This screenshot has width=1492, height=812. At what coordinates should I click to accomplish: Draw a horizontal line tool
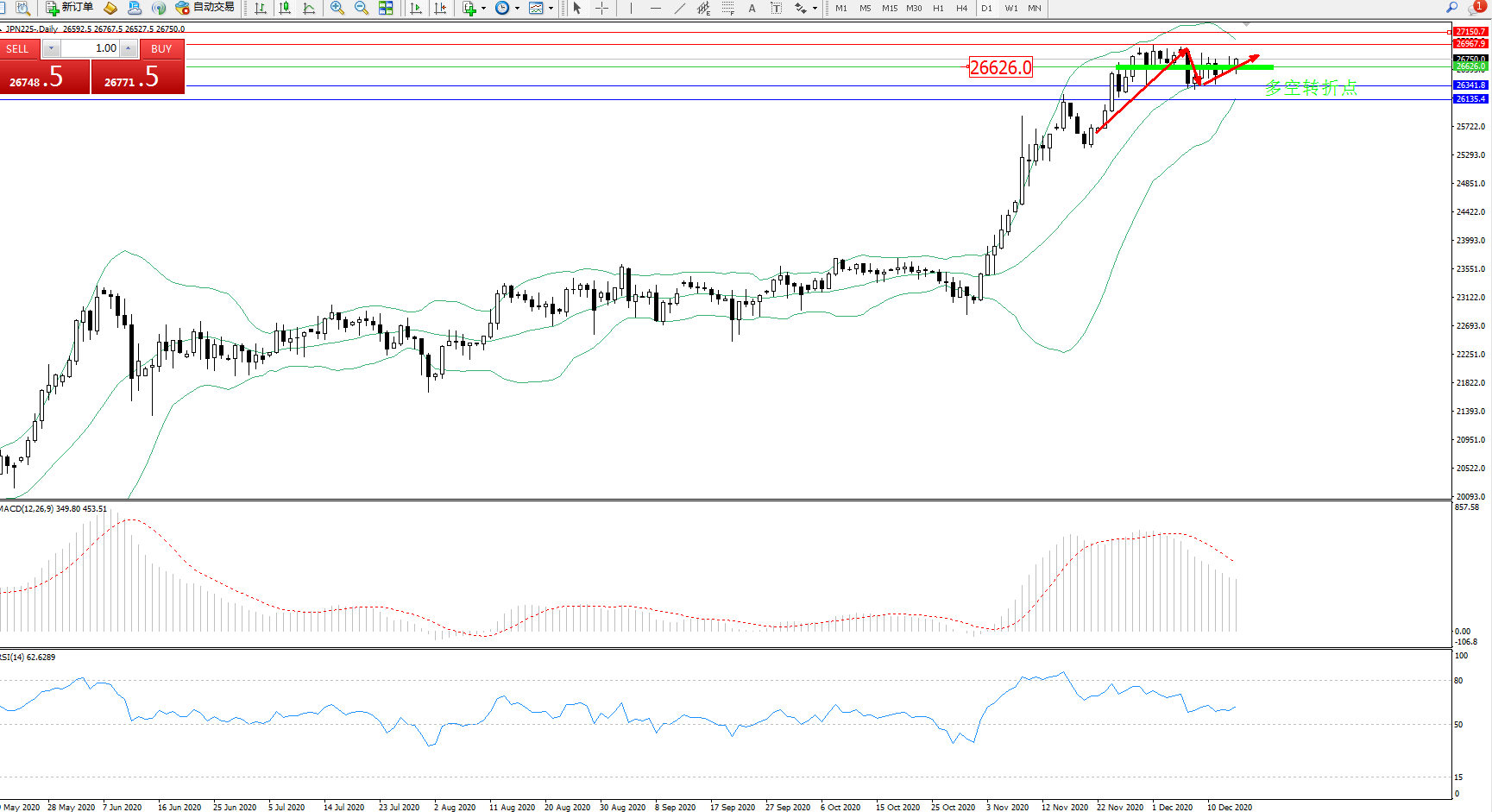tap(656, 8)
